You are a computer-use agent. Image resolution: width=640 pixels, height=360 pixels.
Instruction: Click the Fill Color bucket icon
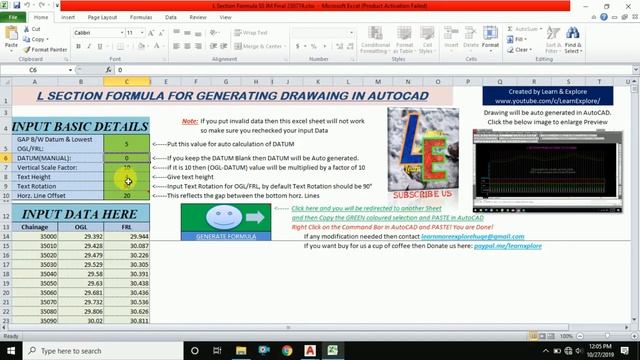(x=141, y=46)
